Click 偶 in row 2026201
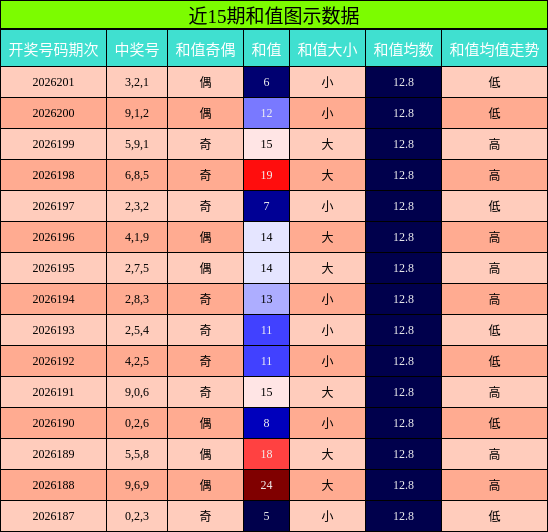Screen dimensions: 548x532 (x=206, y=82)
